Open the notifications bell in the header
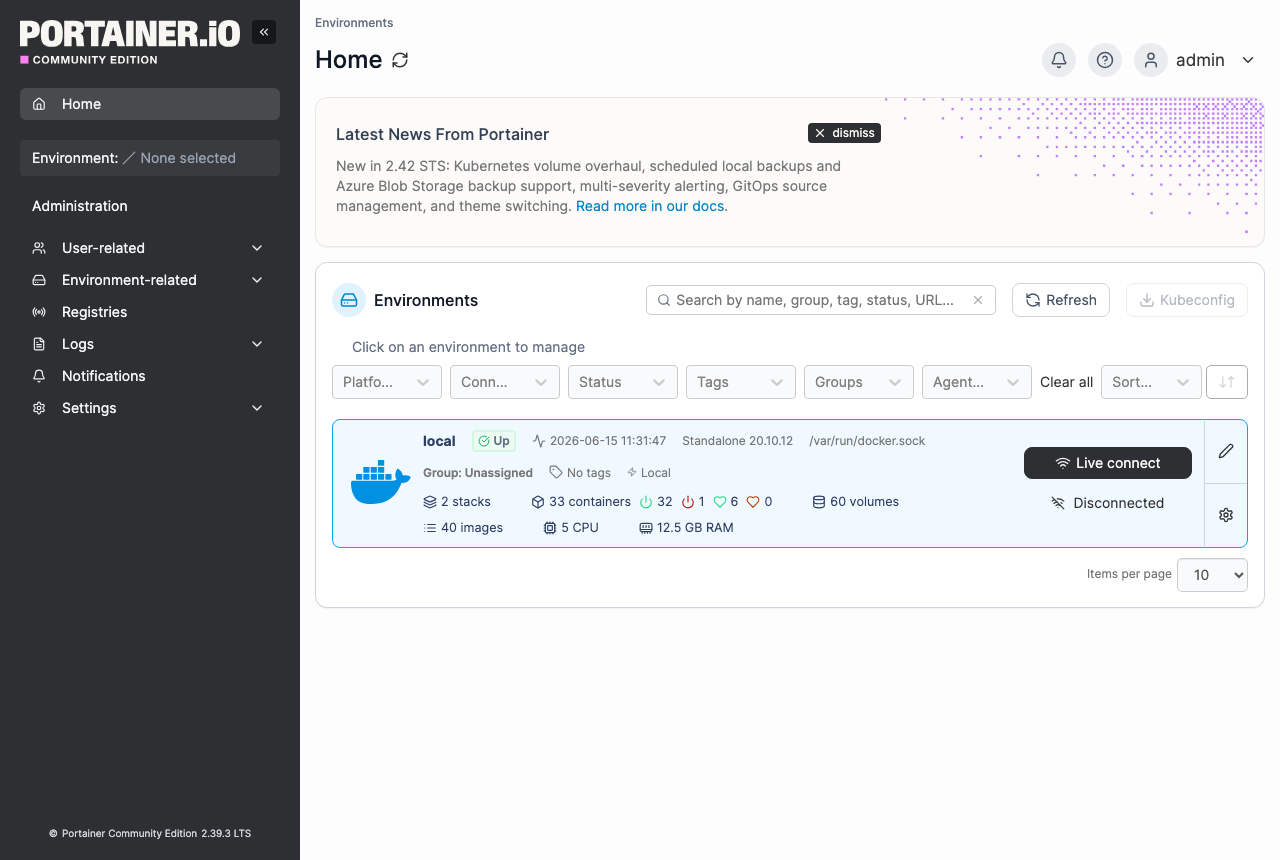 pyautogui.click(x=1059, y=60)
